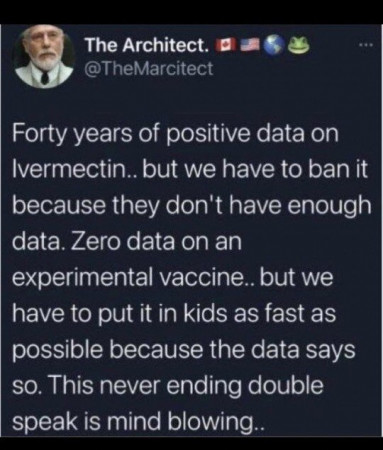Viewport: 383px width, 450px height.
Task: Click the words mind blowing
Action: pos(183,422)
